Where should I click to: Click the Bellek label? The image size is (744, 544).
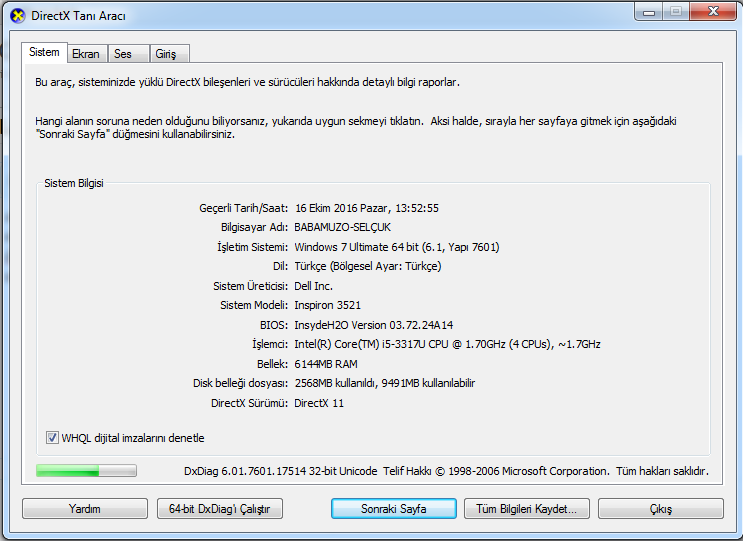click(x=272, y=364)
